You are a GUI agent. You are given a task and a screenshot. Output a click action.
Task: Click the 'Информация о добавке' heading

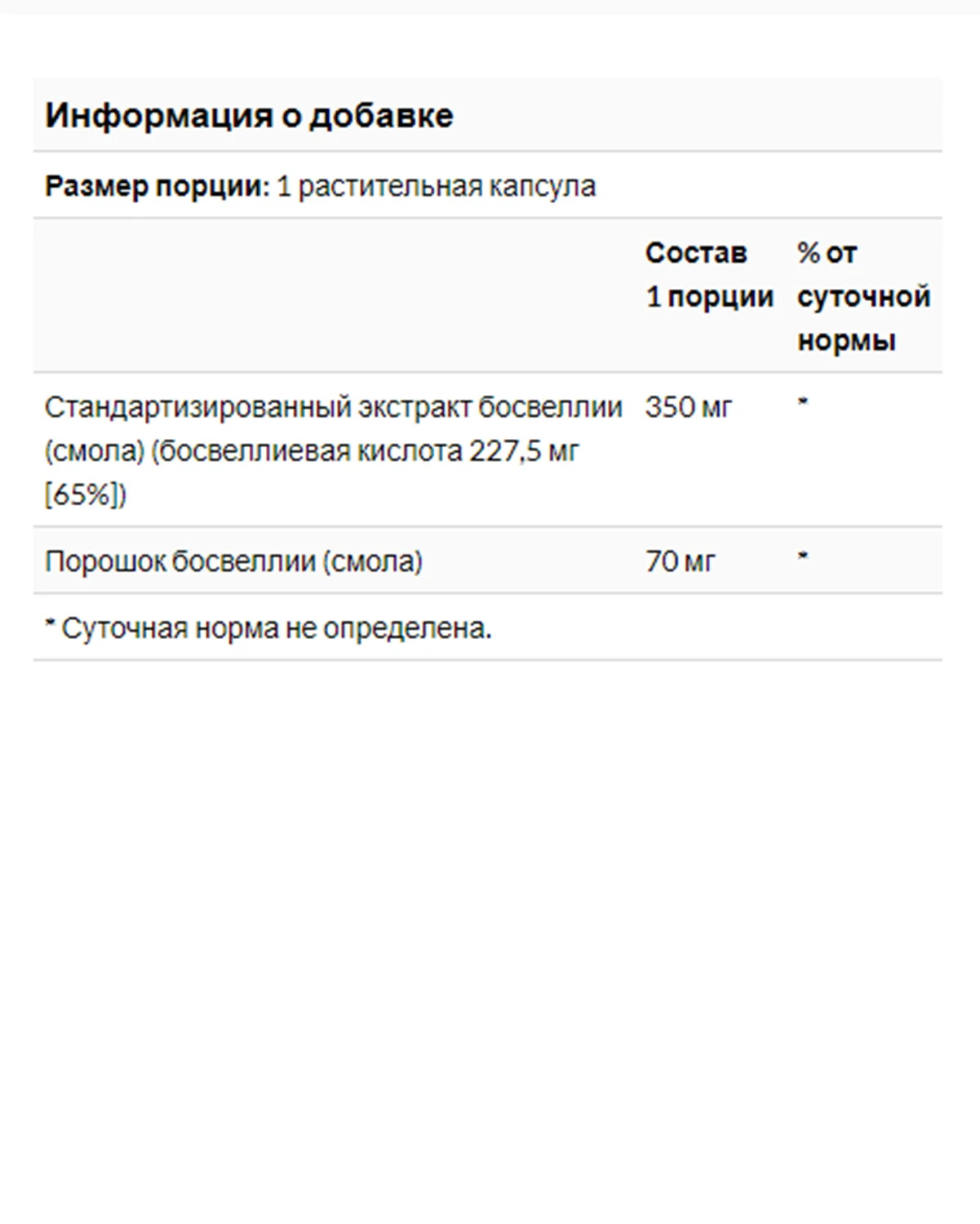pos(249,115)
